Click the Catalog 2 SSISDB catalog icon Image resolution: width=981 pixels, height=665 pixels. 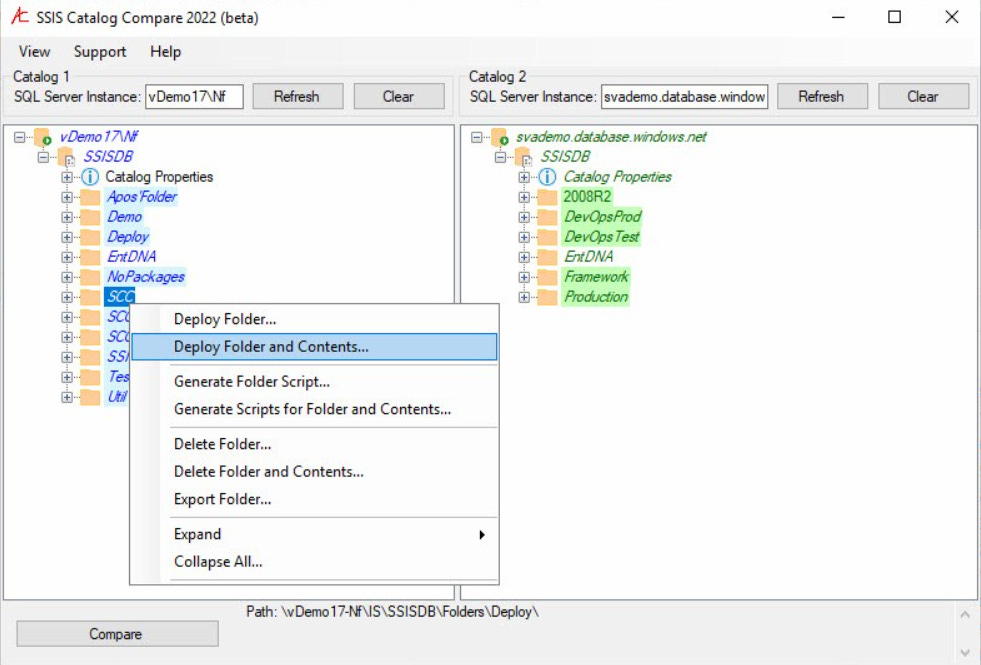tap(524, 157)
